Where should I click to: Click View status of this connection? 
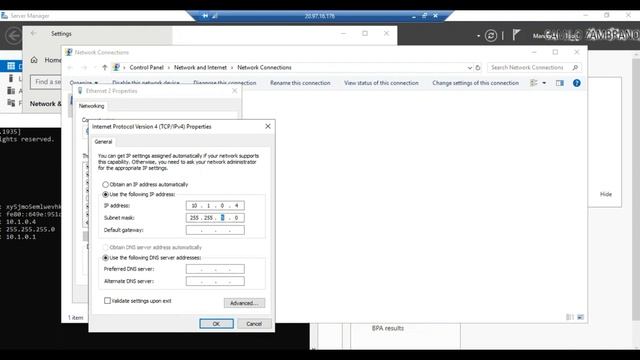[381, 83]
